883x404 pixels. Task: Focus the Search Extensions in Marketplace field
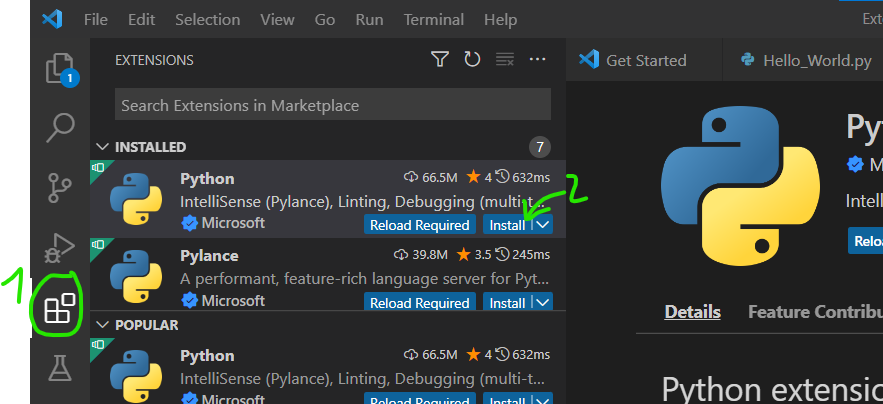(x=333, y=104)
